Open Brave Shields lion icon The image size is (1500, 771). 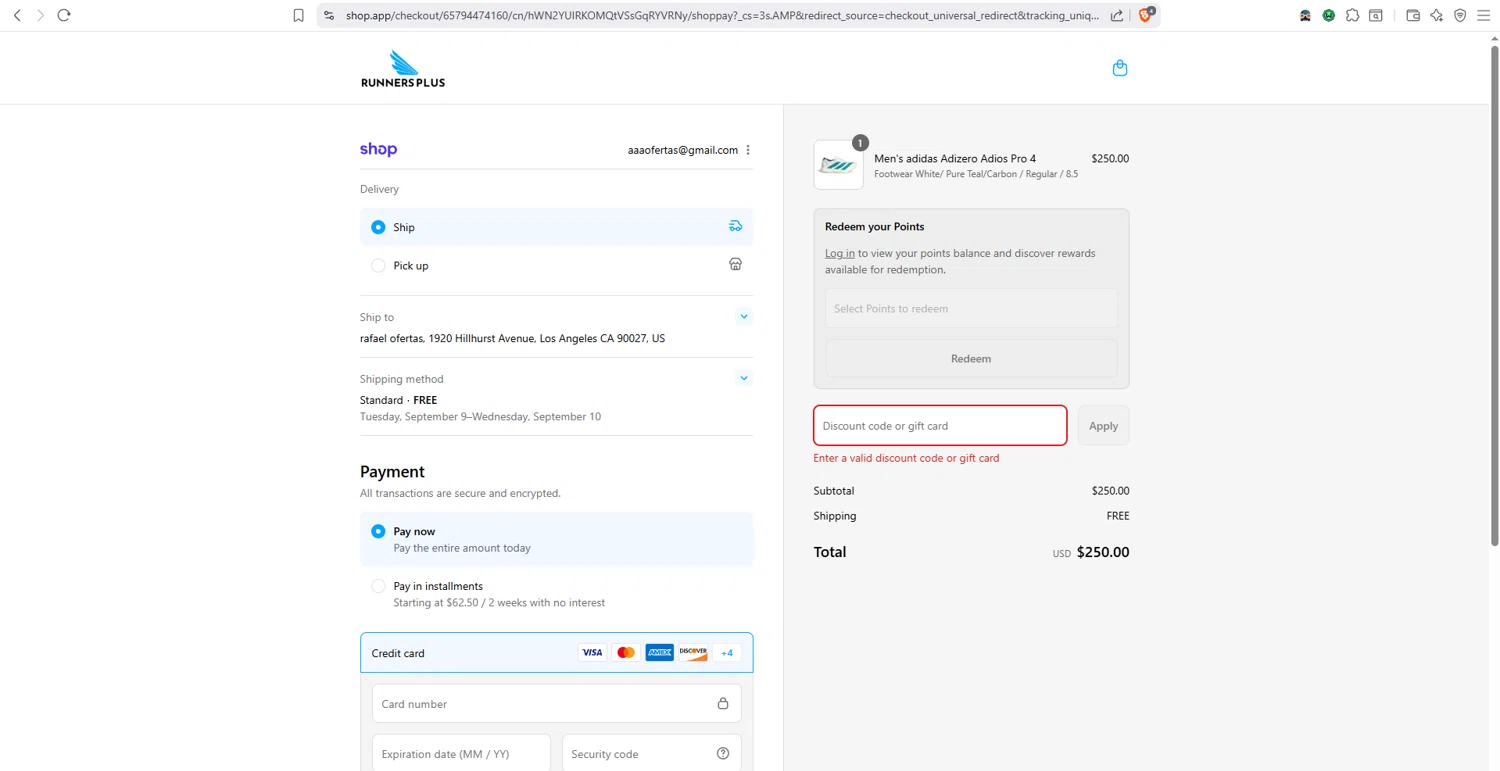pos(1146,15)
